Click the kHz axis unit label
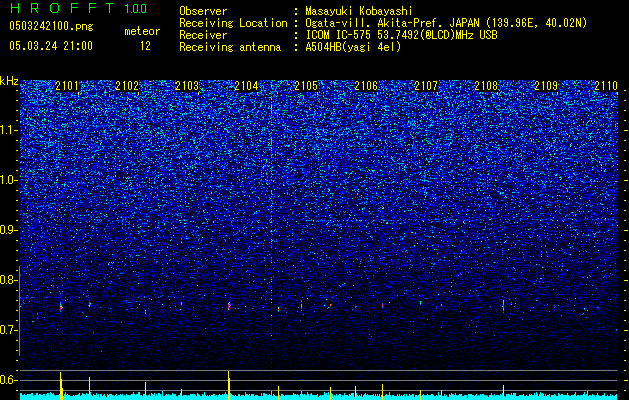 [9, 81]
